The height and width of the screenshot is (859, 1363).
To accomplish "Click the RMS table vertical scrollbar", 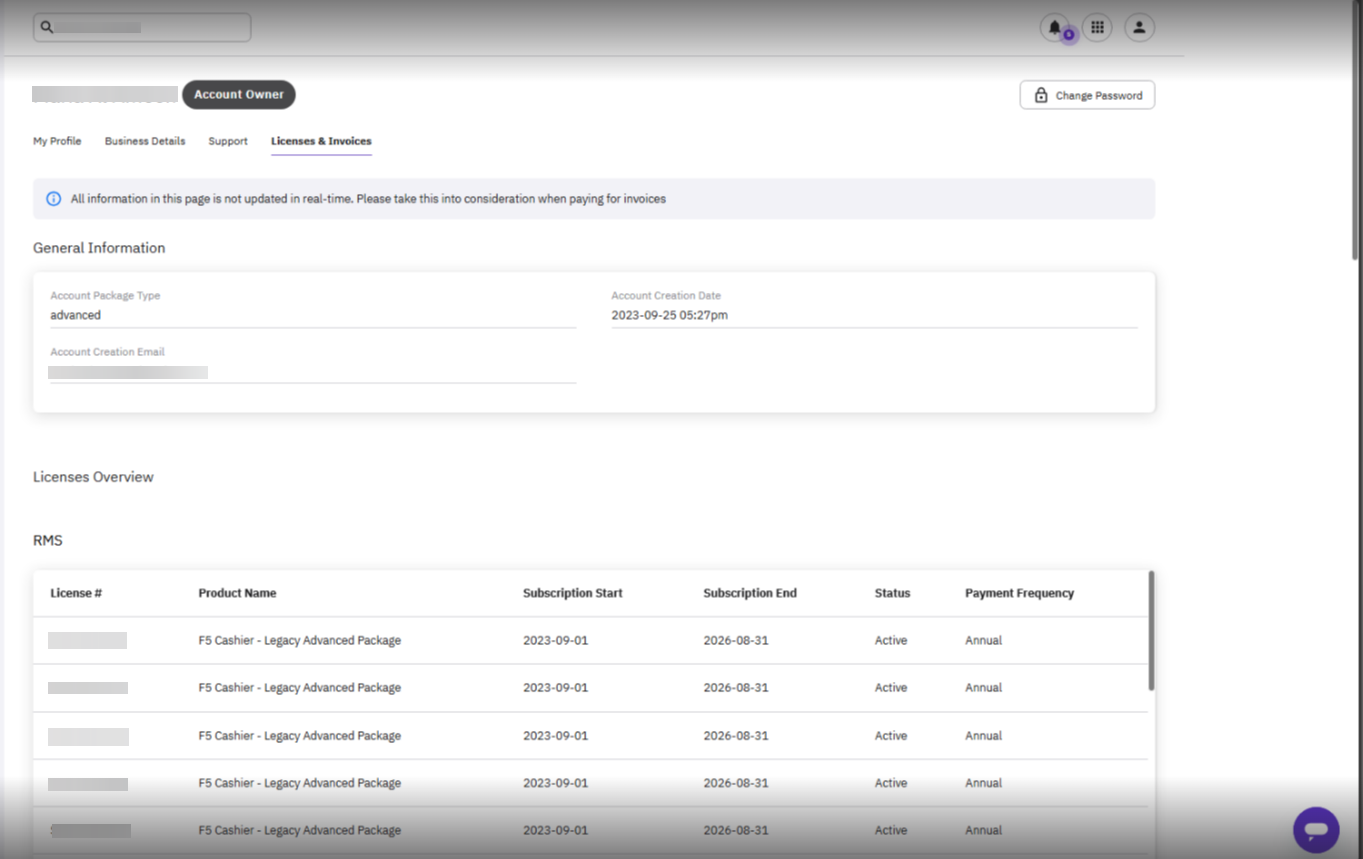I will [x=1151, y=630].
